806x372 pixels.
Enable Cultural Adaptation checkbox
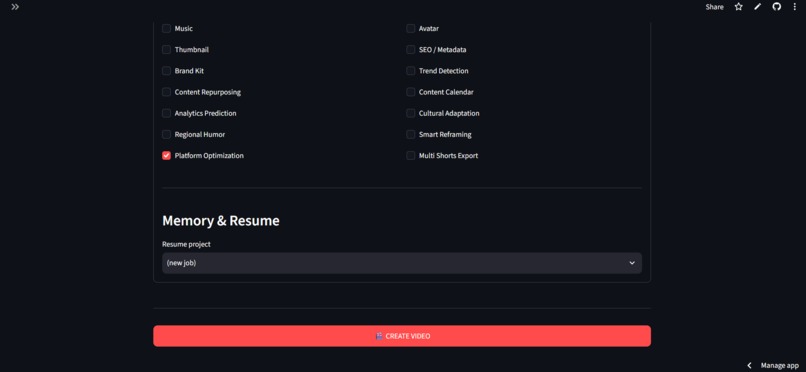411,113
